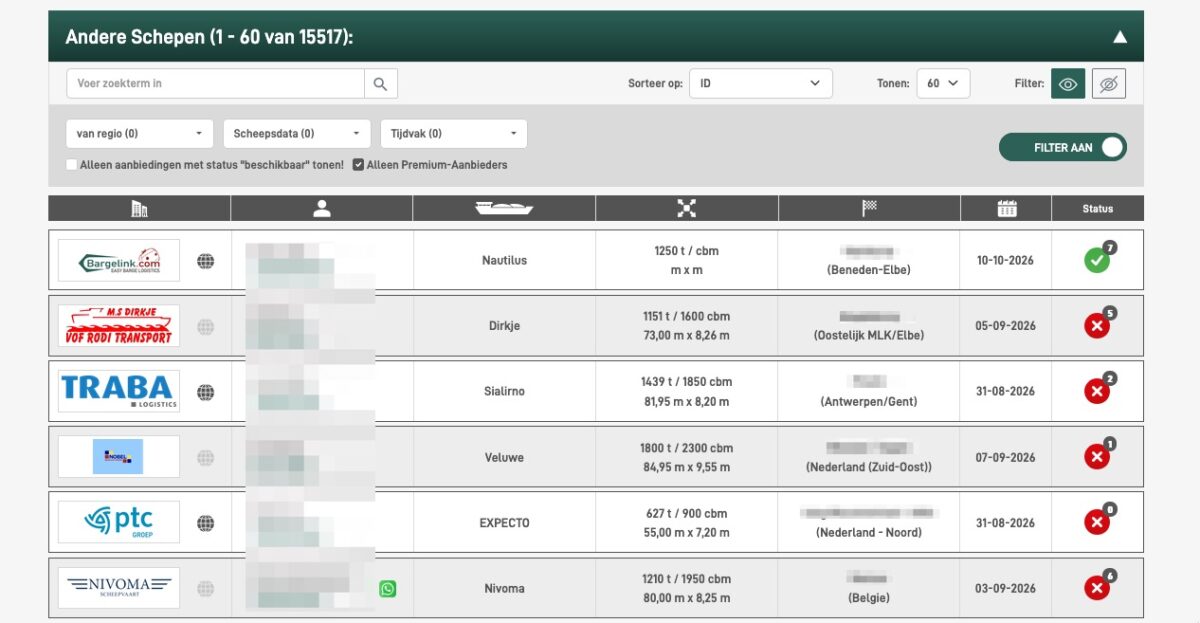1200x623 pixels.
Task: Sort by the dimensions column icon
Action: (x=686, y=208)
